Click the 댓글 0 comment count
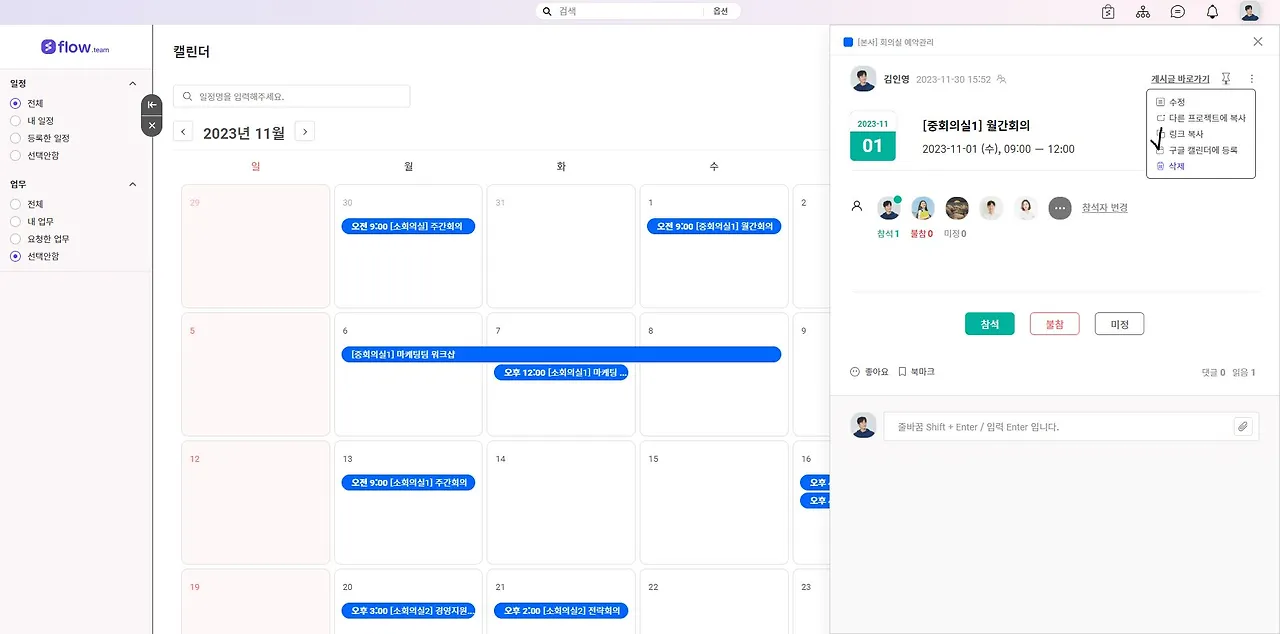 click(1213, 373)
